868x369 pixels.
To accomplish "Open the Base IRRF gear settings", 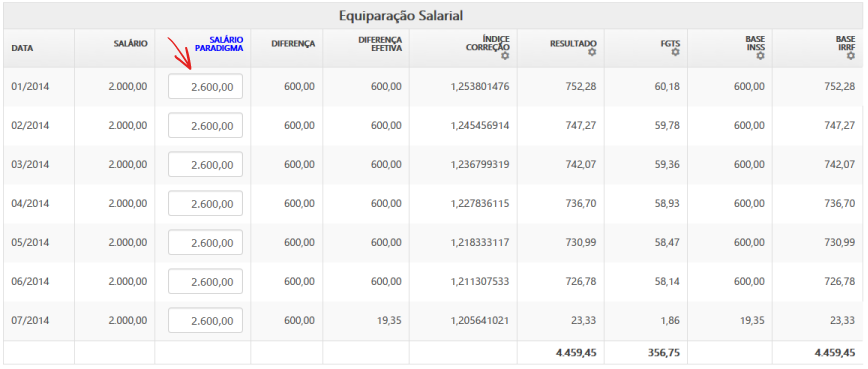I will pos(850,56).
